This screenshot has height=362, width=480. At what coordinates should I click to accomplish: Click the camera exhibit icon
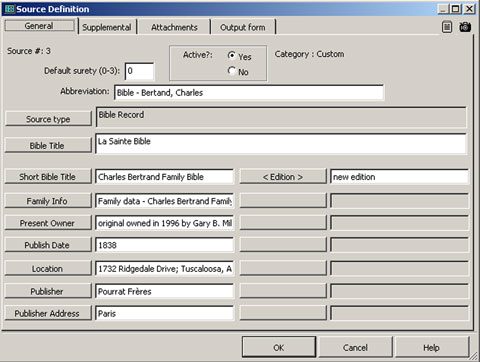coord(465,27)
